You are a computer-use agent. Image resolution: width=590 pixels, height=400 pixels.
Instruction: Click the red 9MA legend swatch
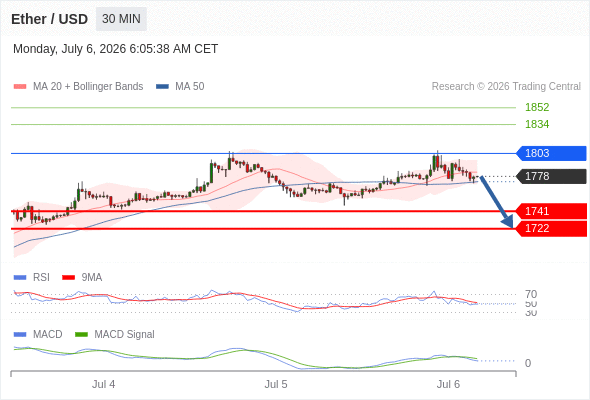pos(68,278)
